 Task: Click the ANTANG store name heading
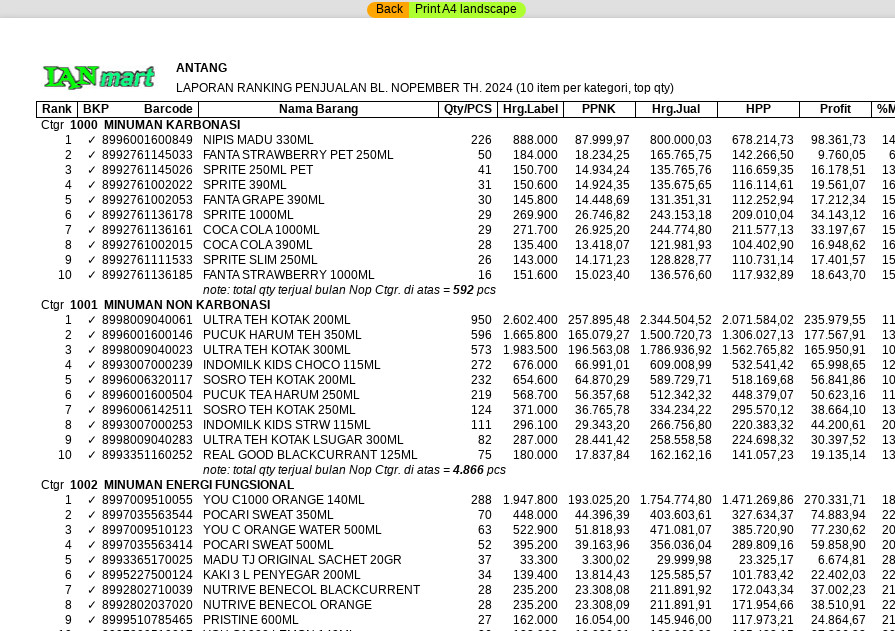coord(201,68)
